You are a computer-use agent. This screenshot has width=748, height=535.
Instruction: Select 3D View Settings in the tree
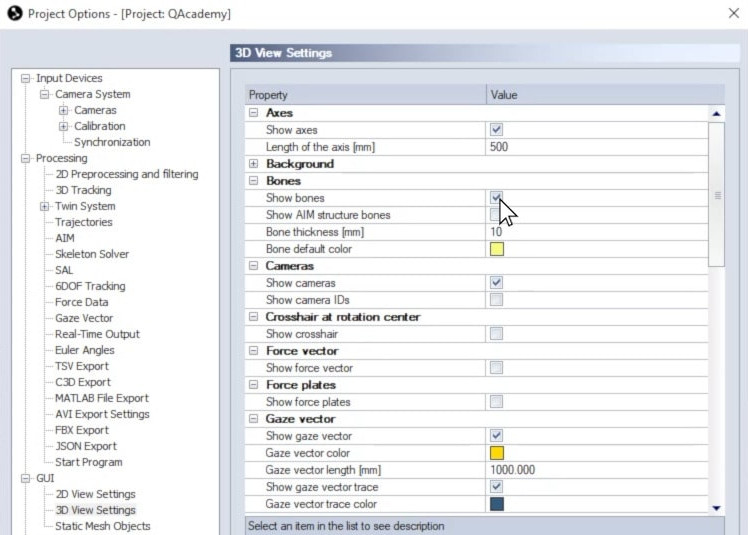pyautogui.click(x=95, y=510)
